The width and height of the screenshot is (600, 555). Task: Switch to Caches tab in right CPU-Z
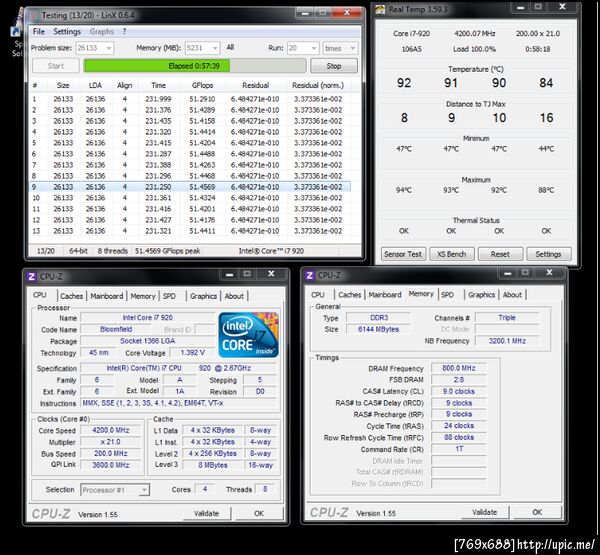(x=350, y=295)
